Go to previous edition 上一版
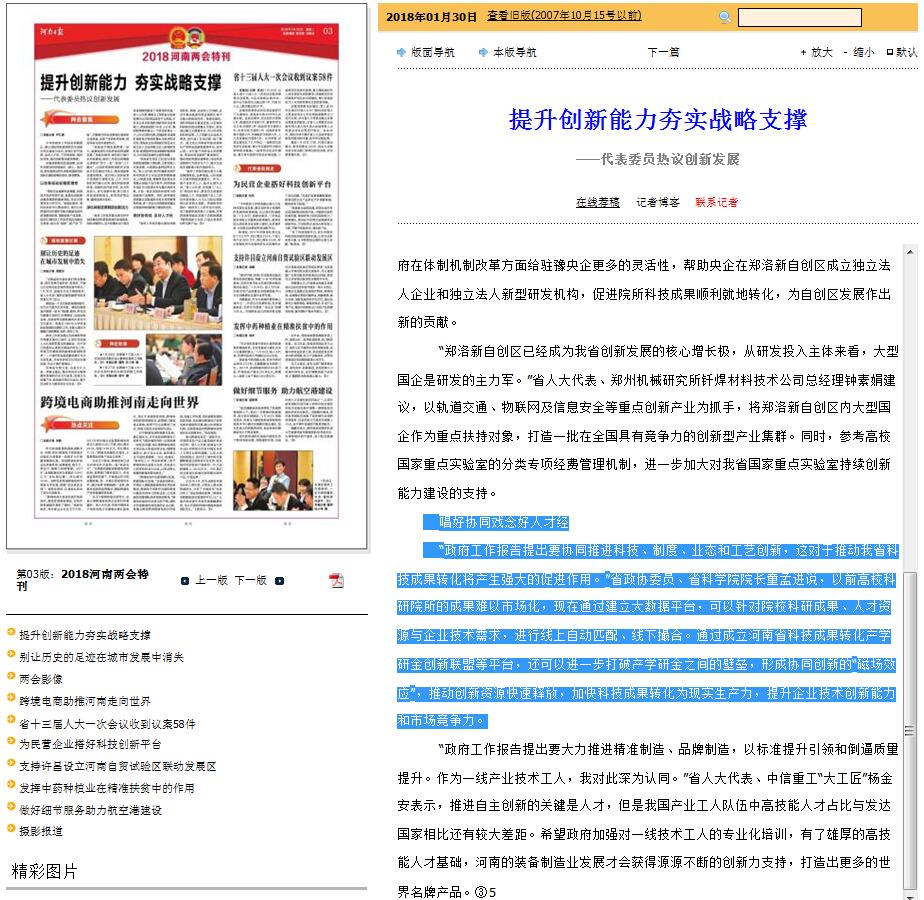 click(212, 581)
